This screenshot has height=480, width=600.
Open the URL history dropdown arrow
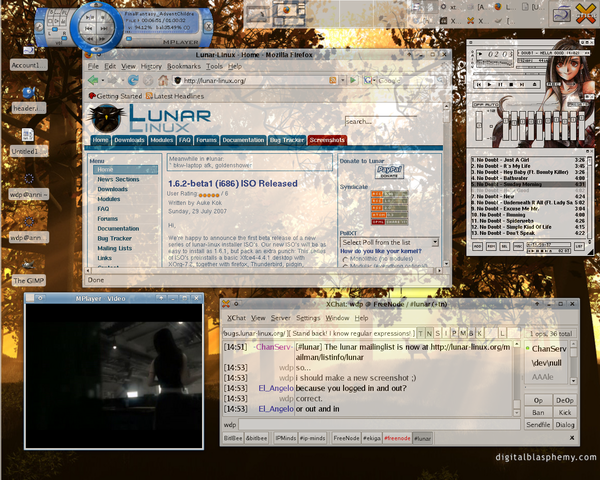point(343,80)
